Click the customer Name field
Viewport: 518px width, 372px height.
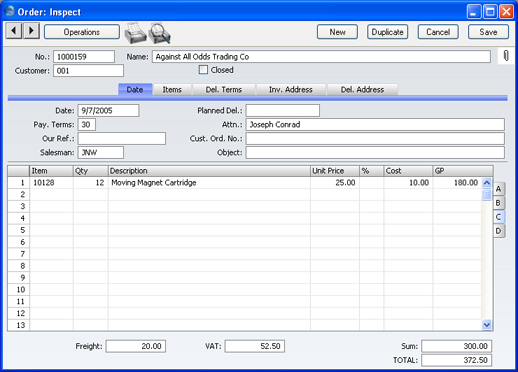click(x=321, y=57)
